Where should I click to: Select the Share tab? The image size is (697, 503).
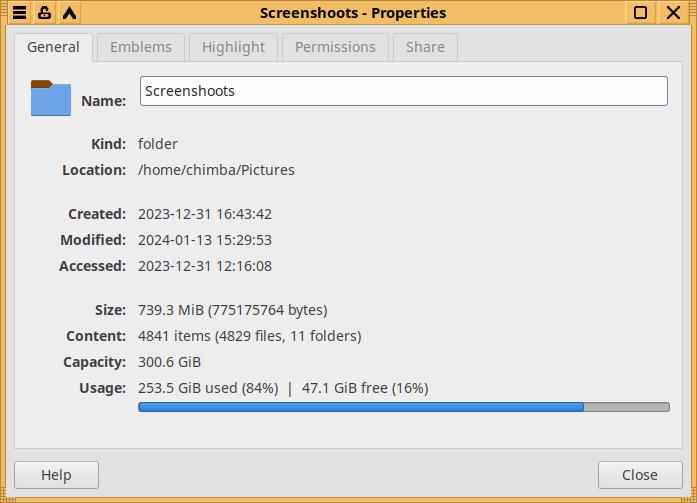pos(425,47)
